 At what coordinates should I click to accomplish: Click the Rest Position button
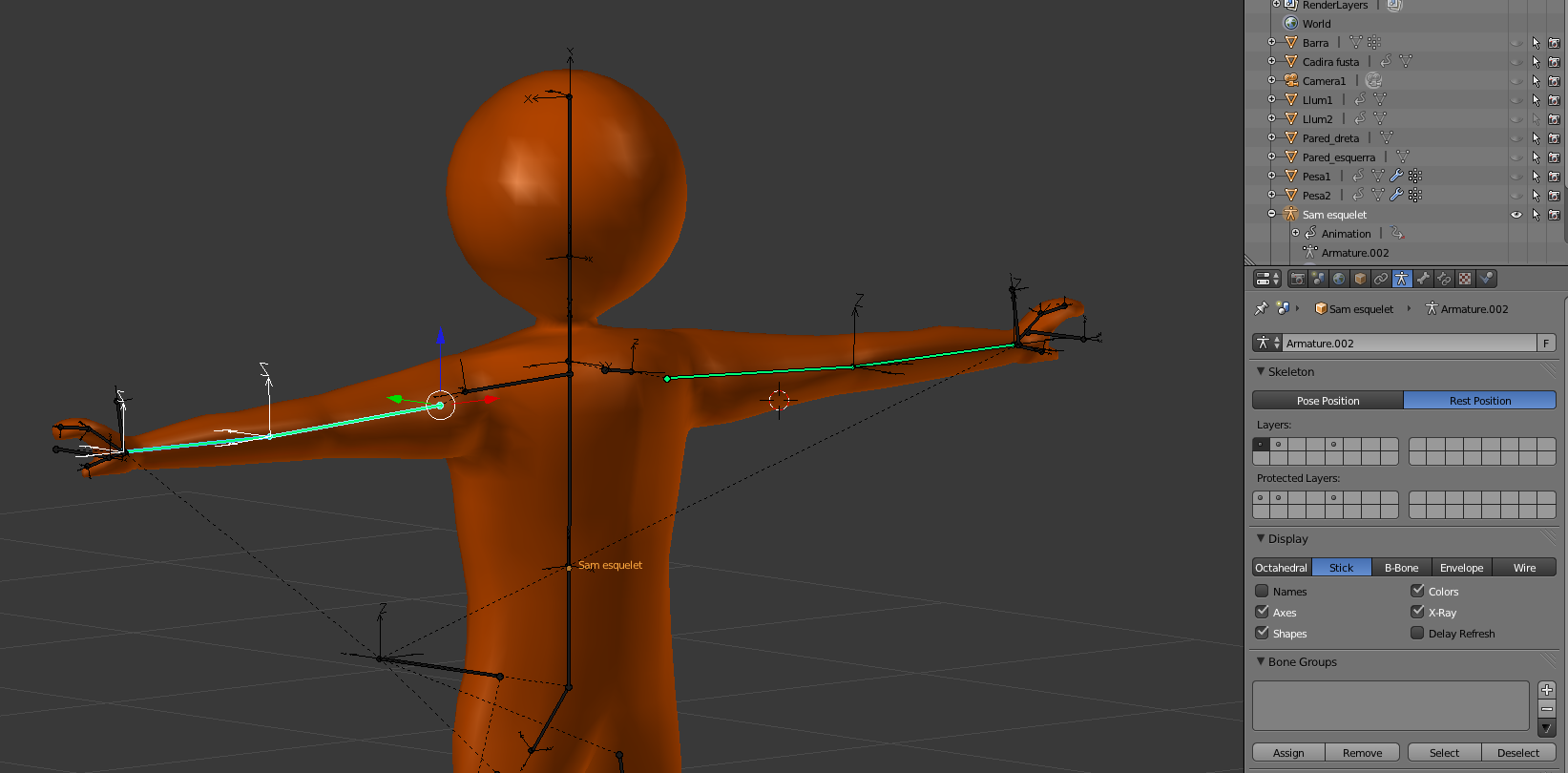point(1480,400)
